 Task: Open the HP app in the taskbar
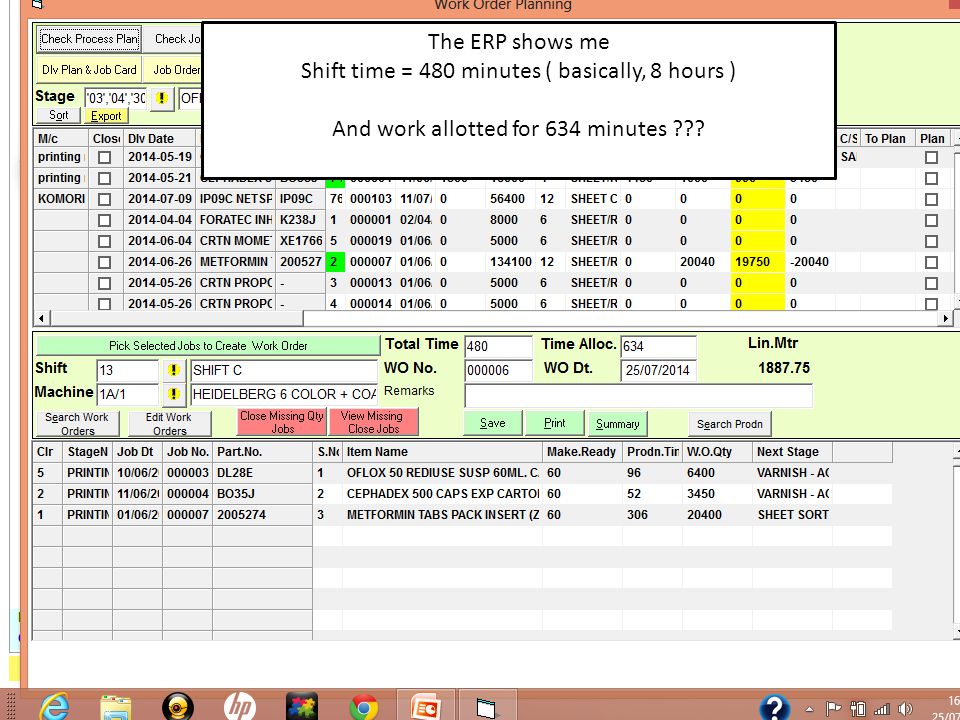click(x=239, y=708)
